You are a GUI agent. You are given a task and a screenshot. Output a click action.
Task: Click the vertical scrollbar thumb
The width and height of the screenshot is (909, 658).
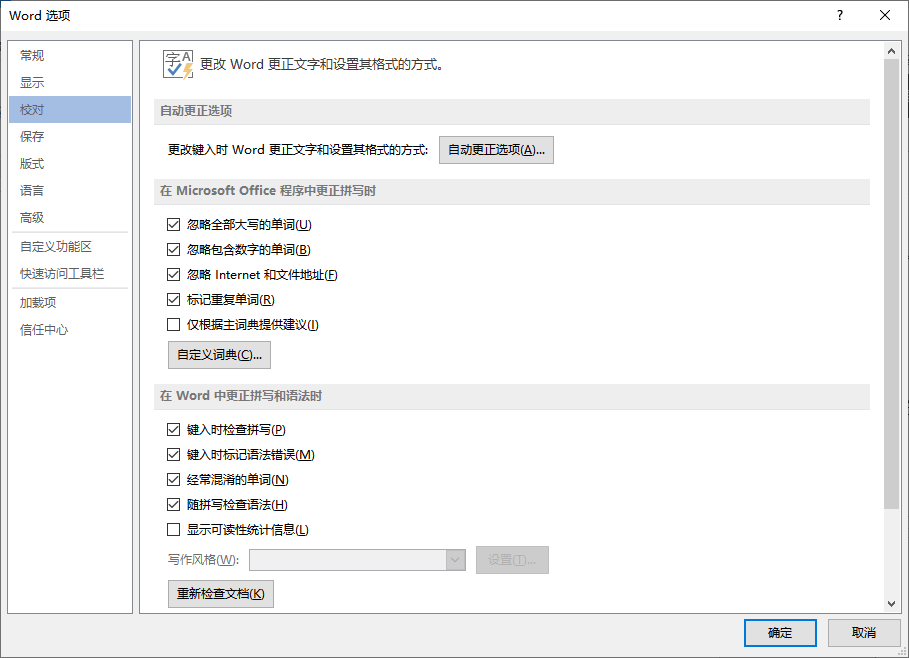point(892,284)
